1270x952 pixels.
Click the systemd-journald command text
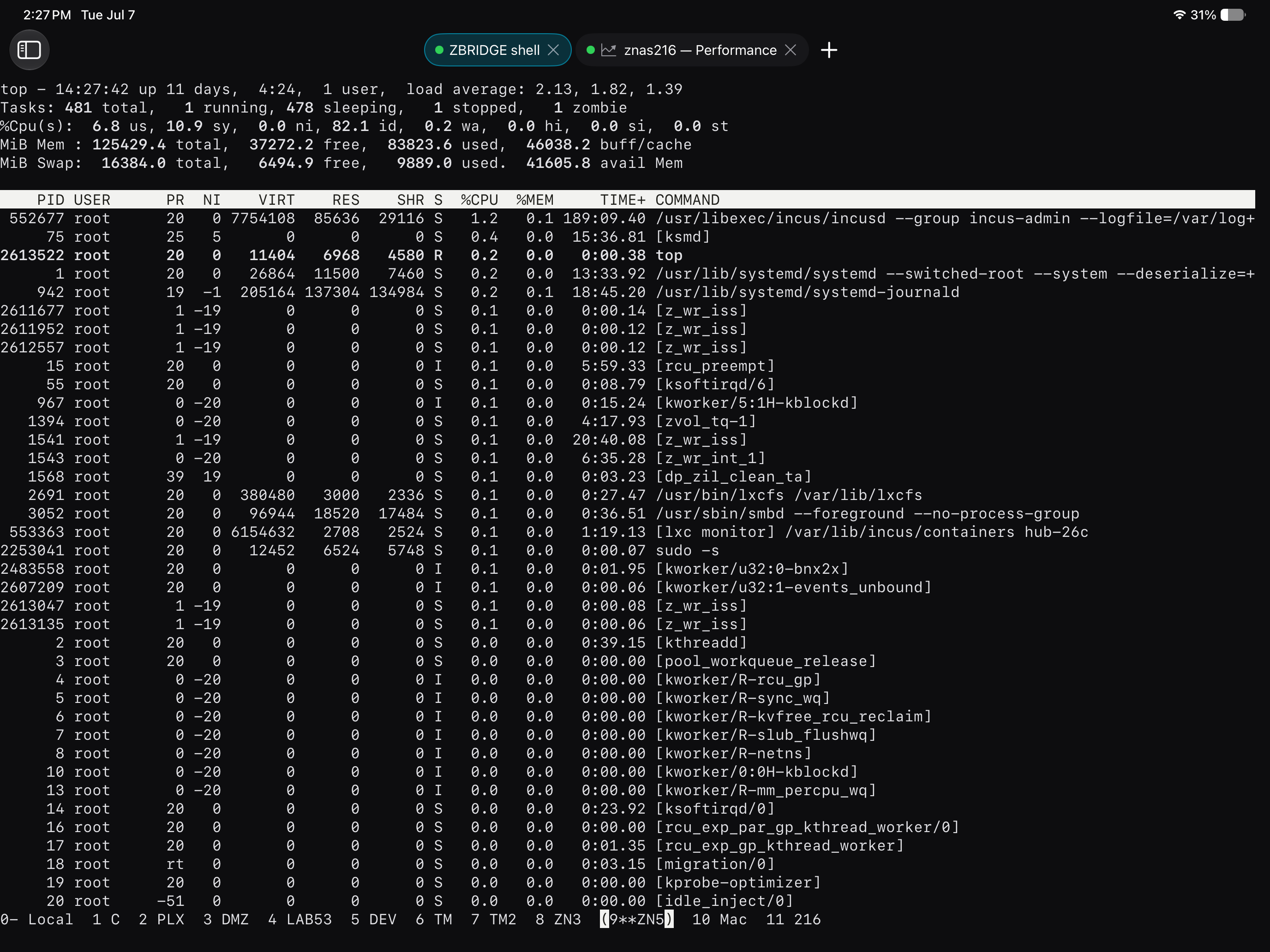807,292
